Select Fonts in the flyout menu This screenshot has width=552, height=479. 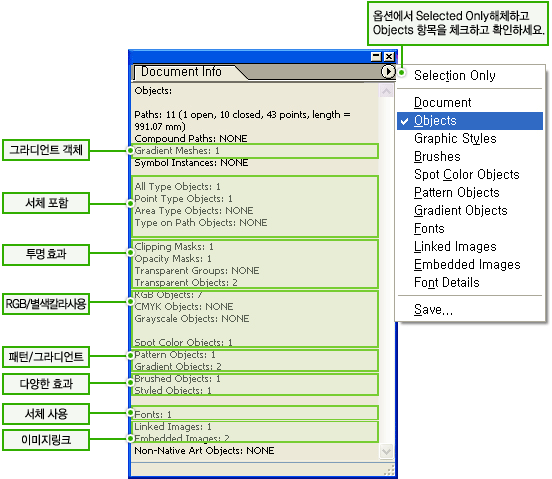429,228
